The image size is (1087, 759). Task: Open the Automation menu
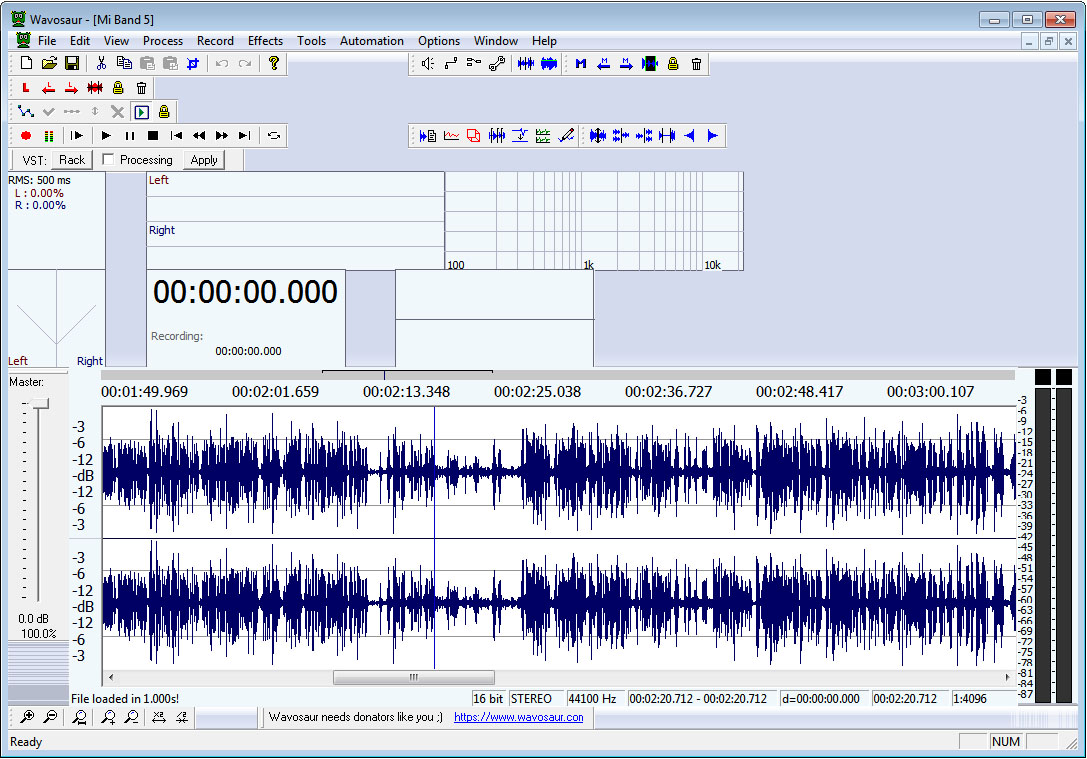point(371,41)
